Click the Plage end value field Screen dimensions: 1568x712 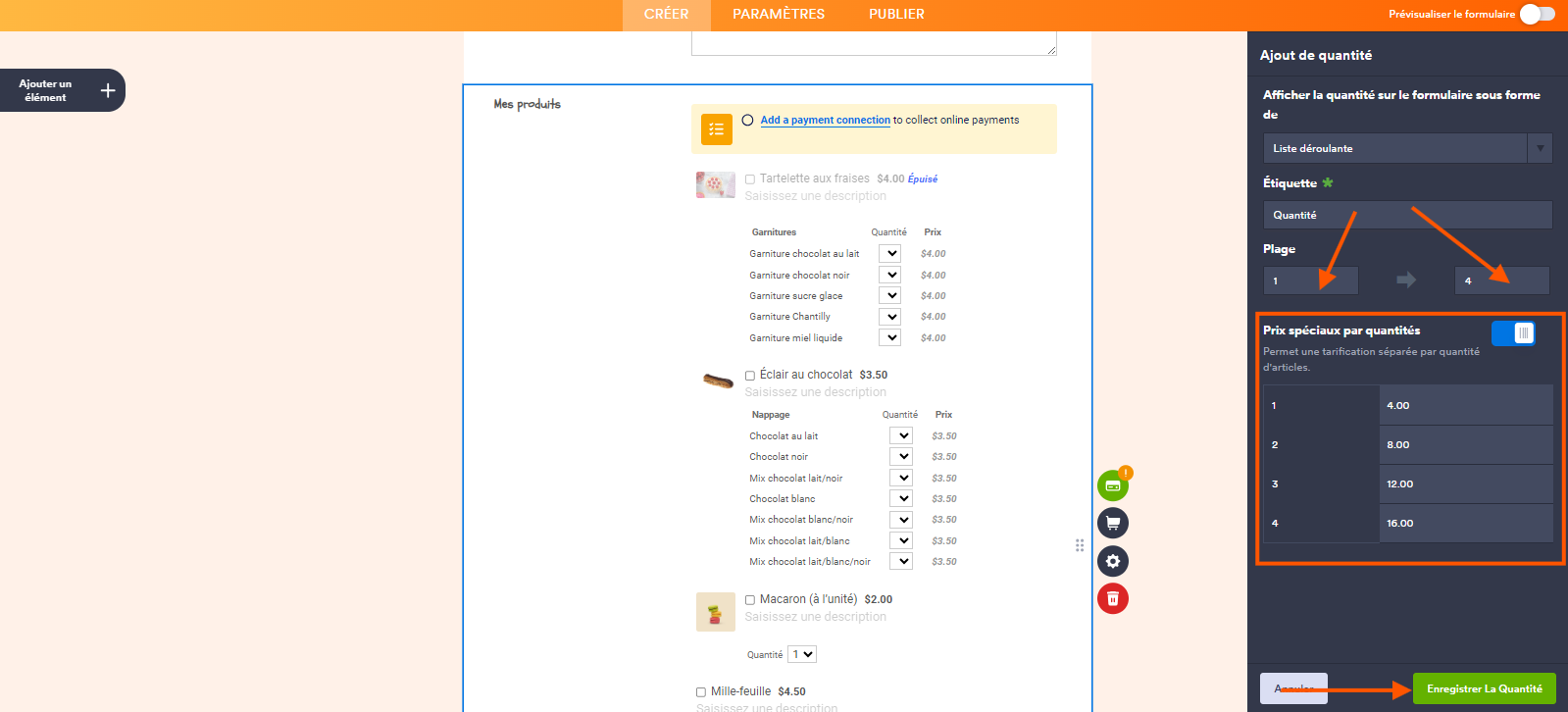coord(1501,280)
